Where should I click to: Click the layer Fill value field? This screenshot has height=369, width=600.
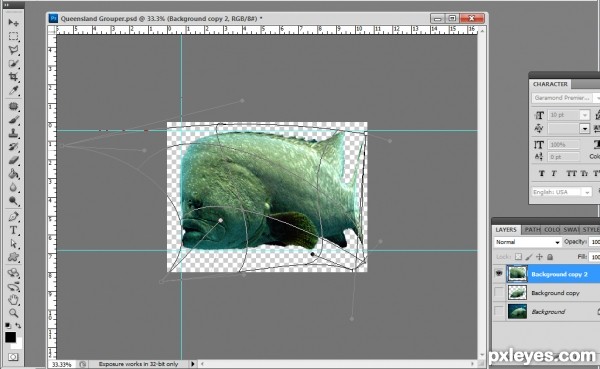click(595, 257)
